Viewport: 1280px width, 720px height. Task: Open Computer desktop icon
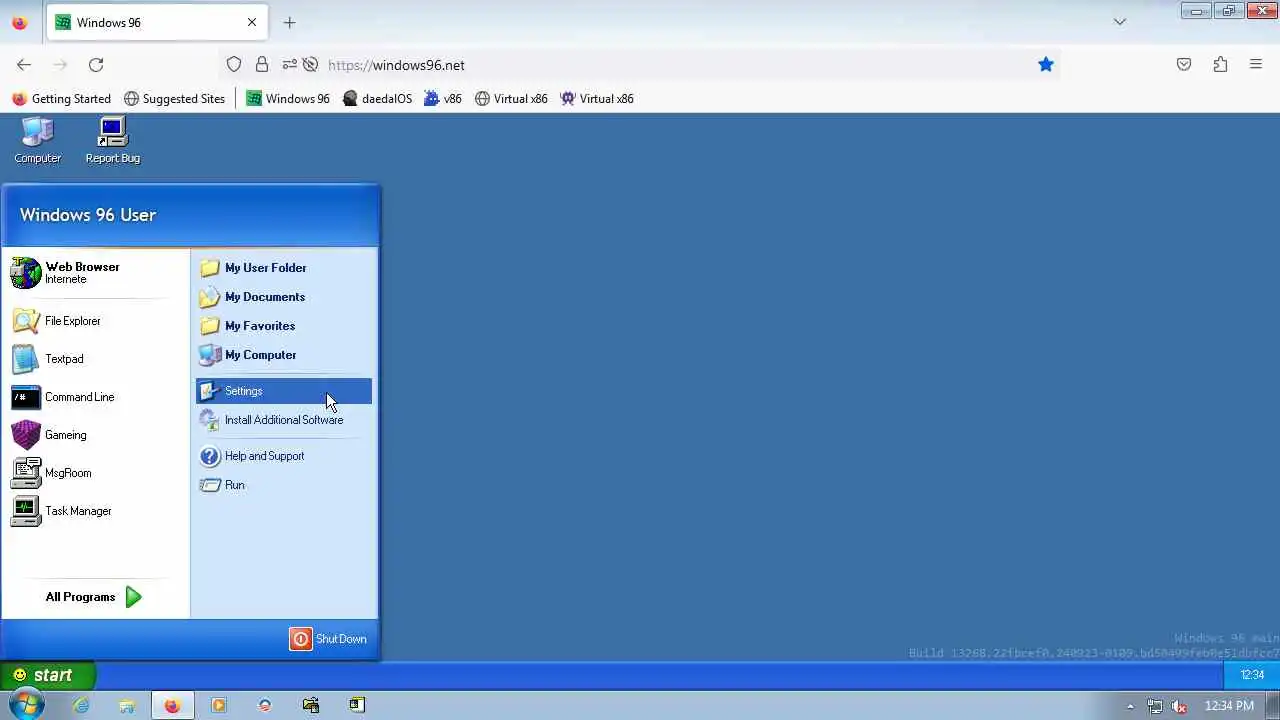pyautogui.click(x=37, y=140)
